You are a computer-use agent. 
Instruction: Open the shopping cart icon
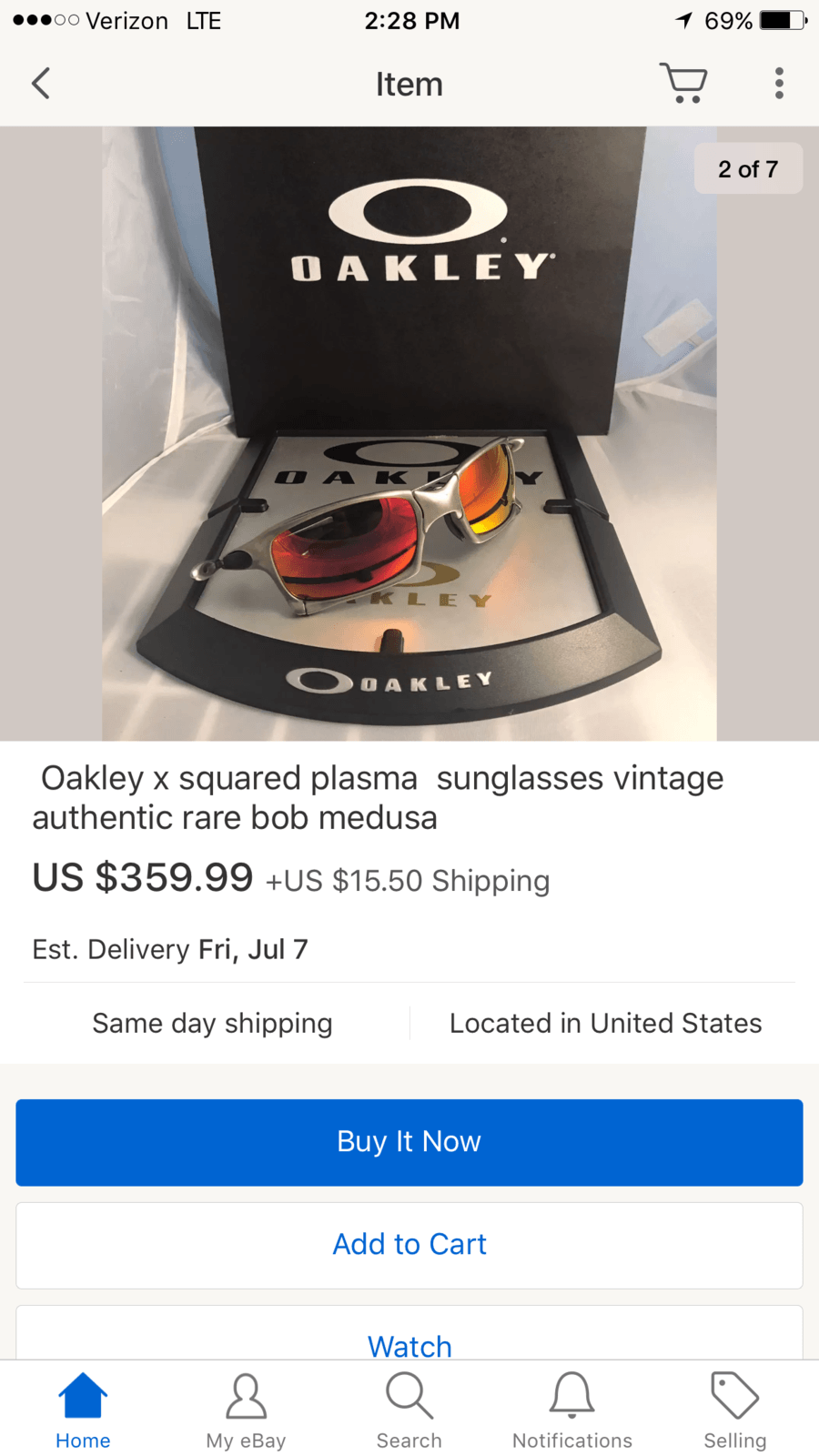pos(683,83)
